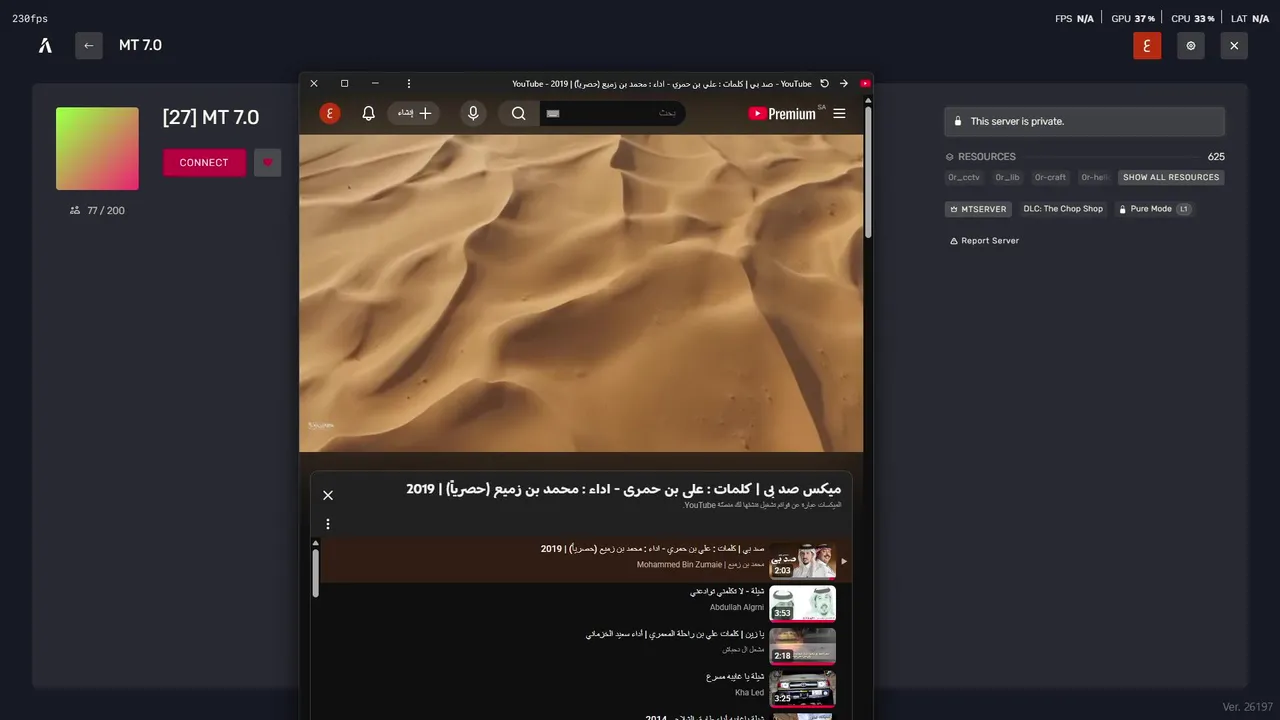Open the YouTube window three-dot menu
1280x720 pixels.
[409, 84]
